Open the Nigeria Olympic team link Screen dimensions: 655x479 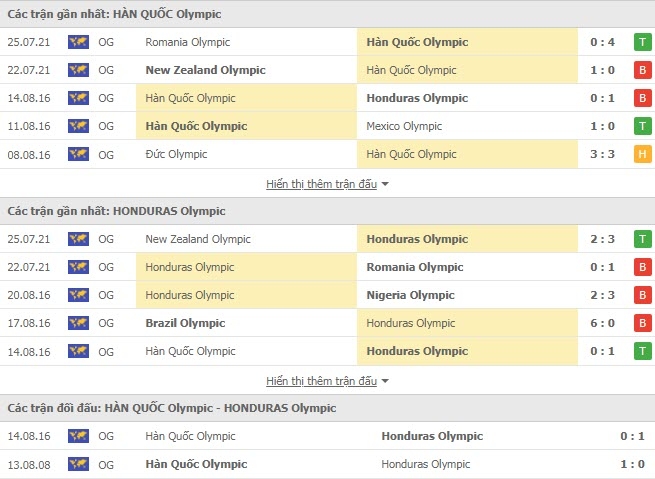[x=410, y=295]
